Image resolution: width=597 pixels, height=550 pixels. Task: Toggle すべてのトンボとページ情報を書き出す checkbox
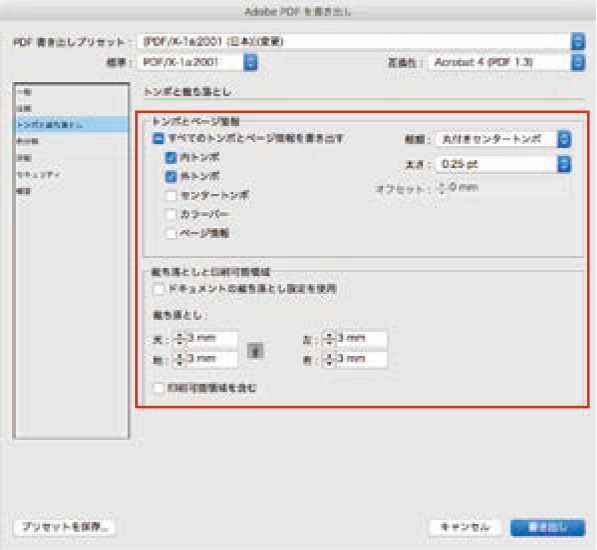point(158,139)
